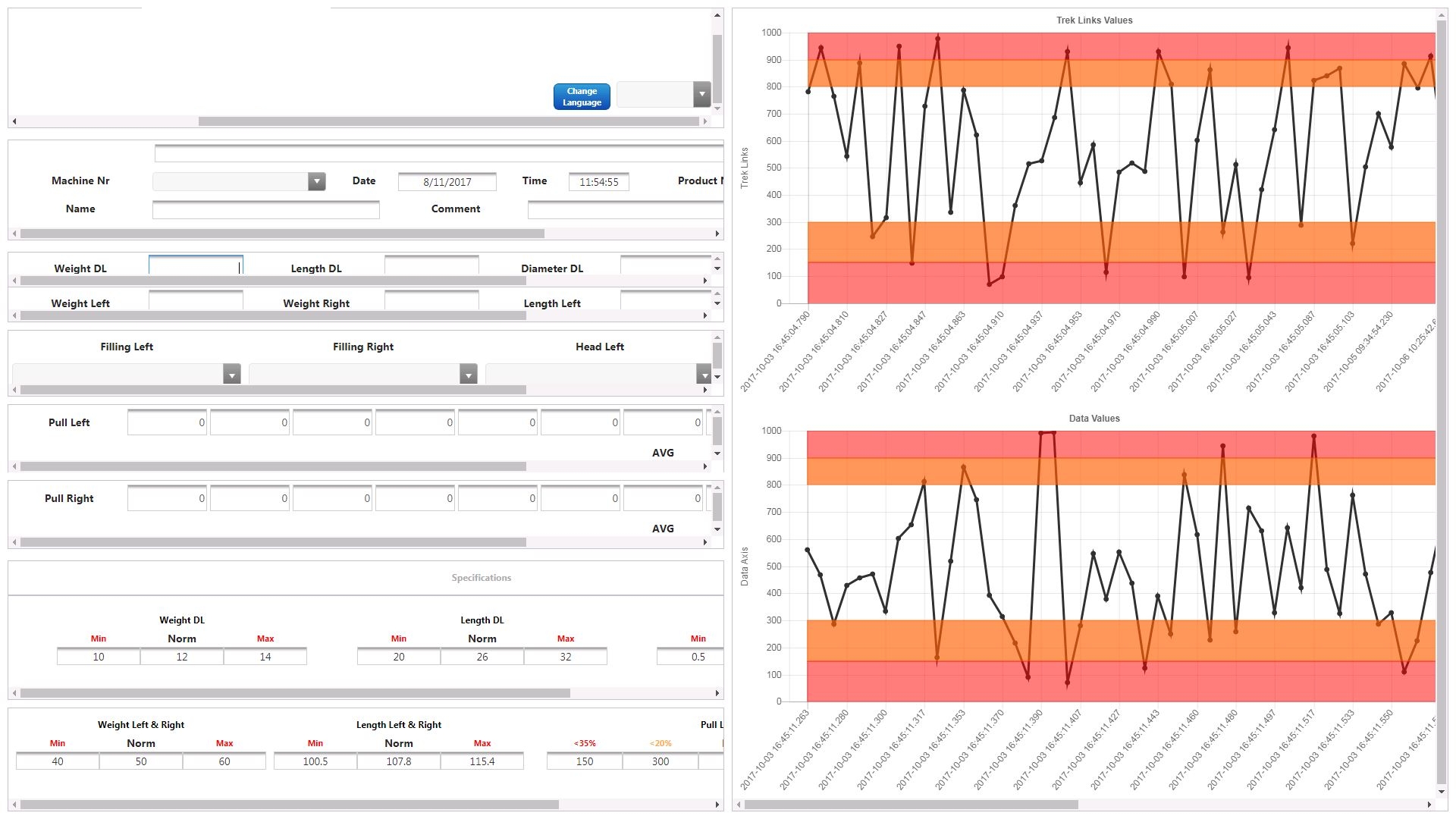
Task: Click scroll-up arrow of top panel
Action: pyautogui.click(x=717, y=15)
